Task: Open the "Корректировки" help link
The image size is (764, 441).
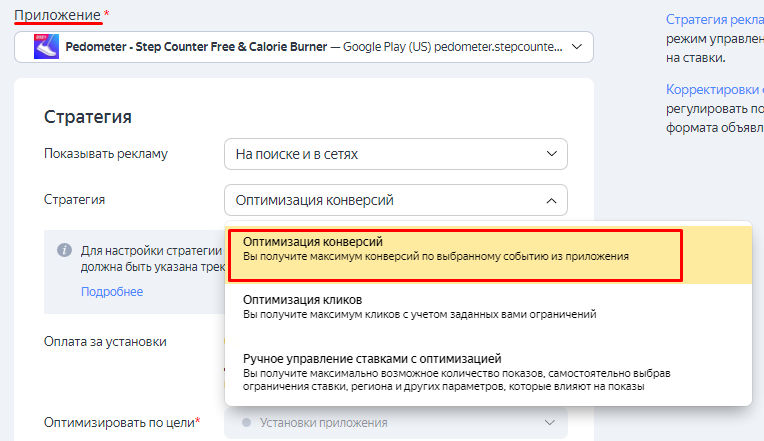Action: 714,88
